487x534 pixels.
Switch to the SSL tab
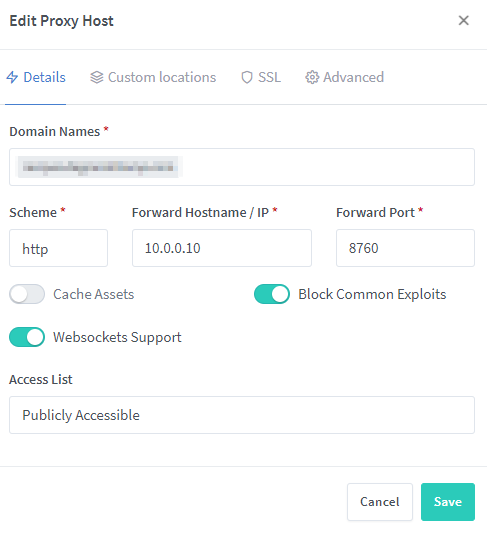coord(261,77)
